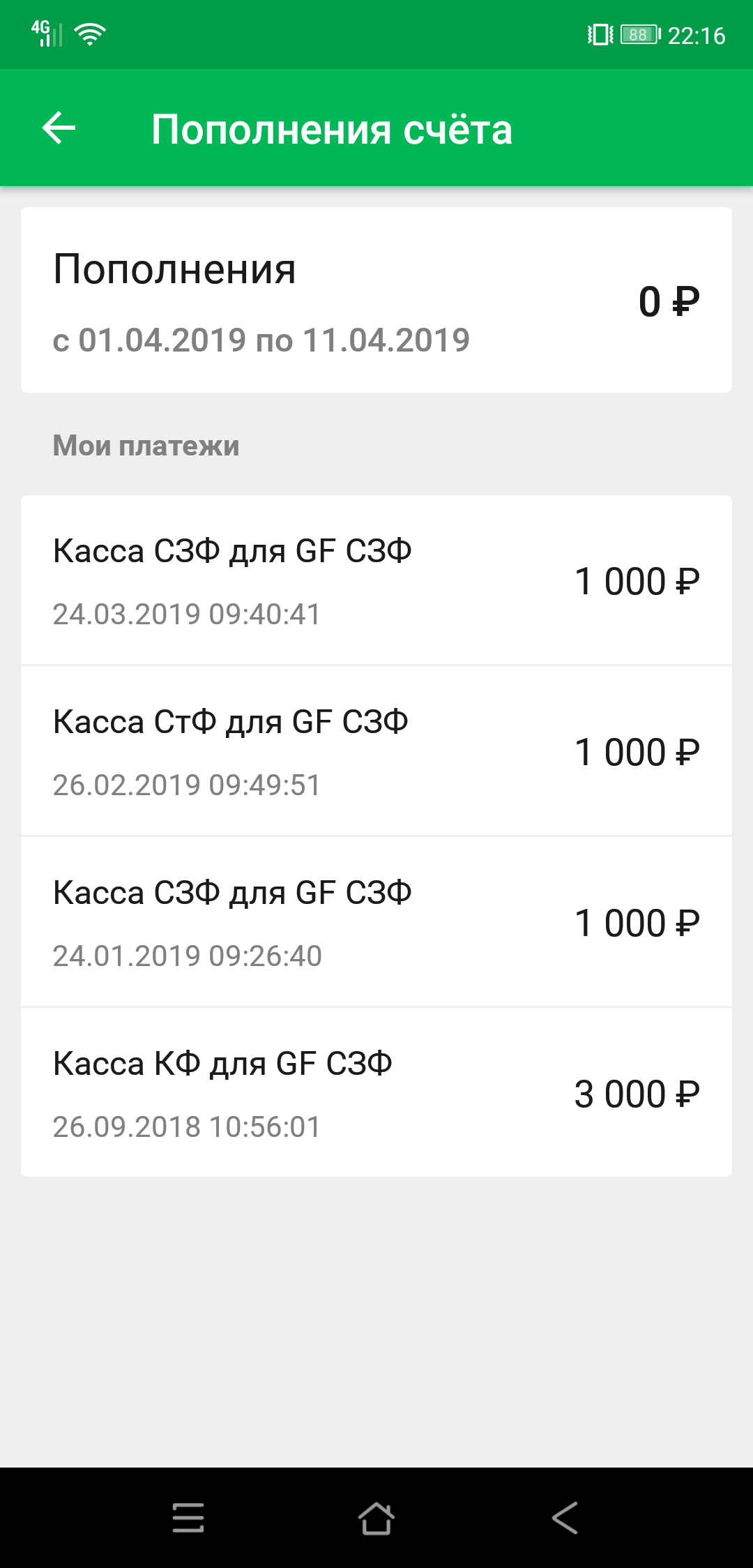The image size is (753, 1568).
Task: Tap the vibrate mode status icon
Action: (600, 34)
